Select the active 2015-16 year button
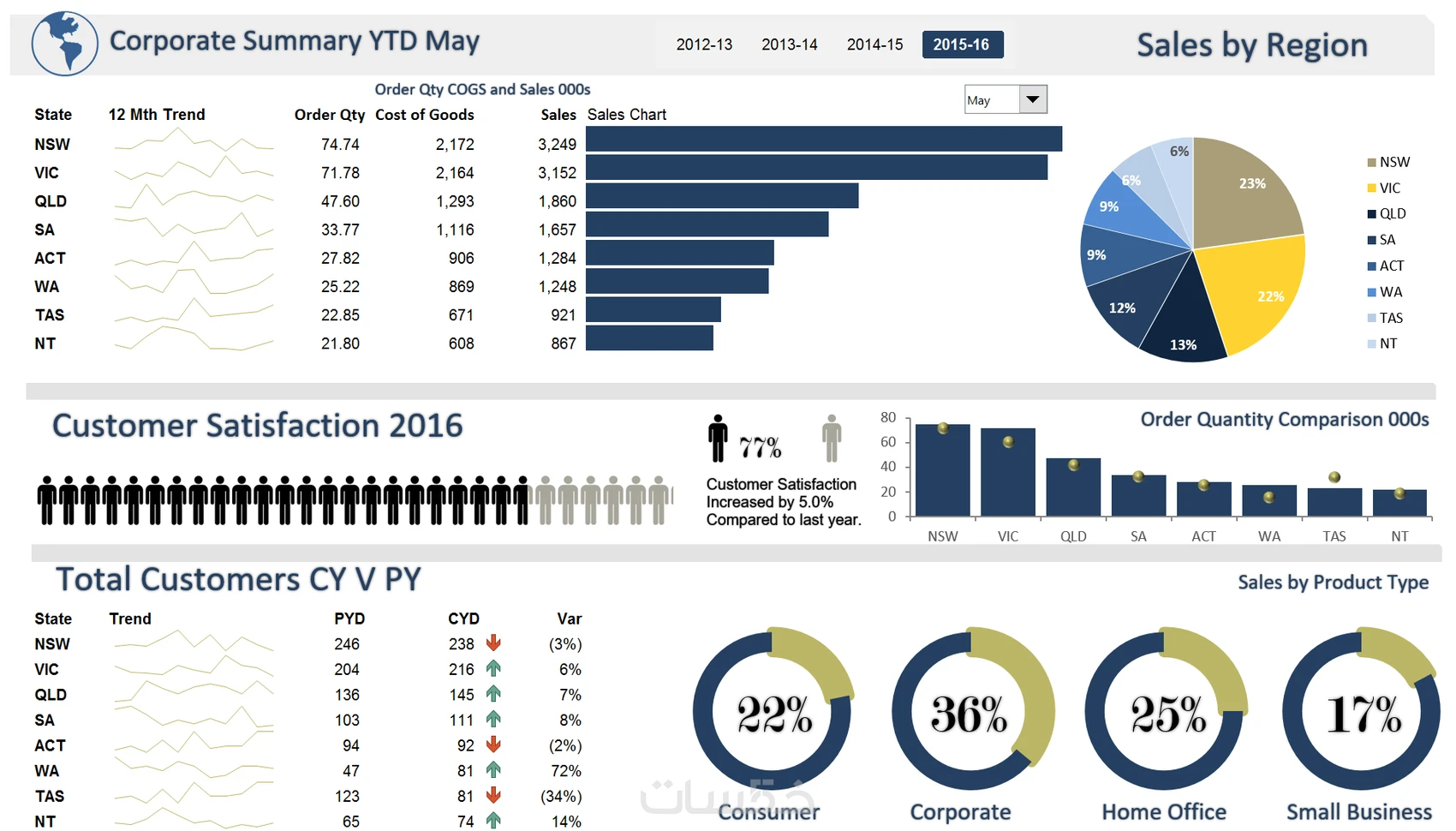This screenshot has height=831, width=1456. [963, 45]
